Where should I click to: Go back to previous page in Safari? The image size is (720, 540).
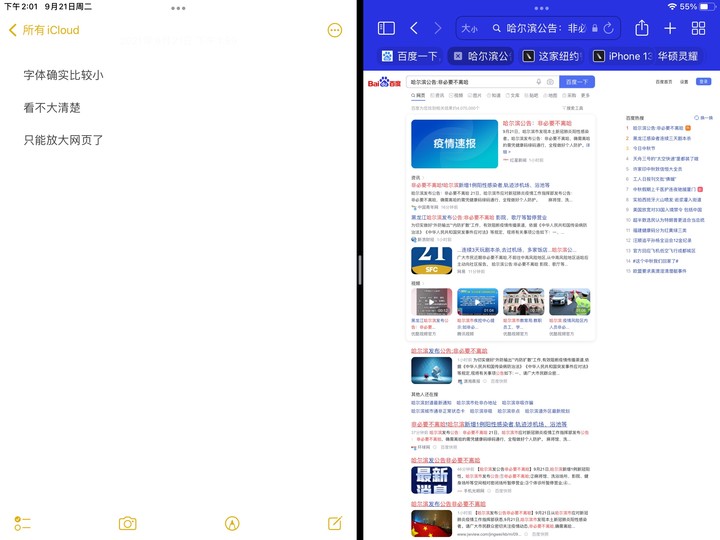click(x=414, y=29)
